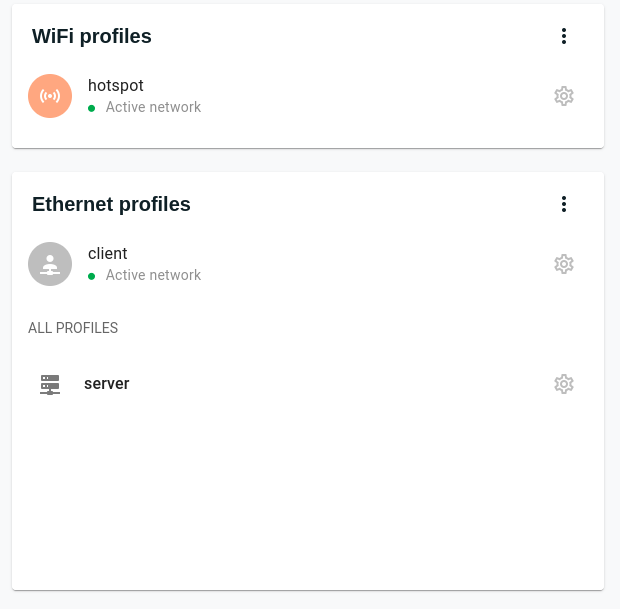The image size is (620, 609).
Task: Click the ALL PROFILES section label
Action: tap(73, 328)
